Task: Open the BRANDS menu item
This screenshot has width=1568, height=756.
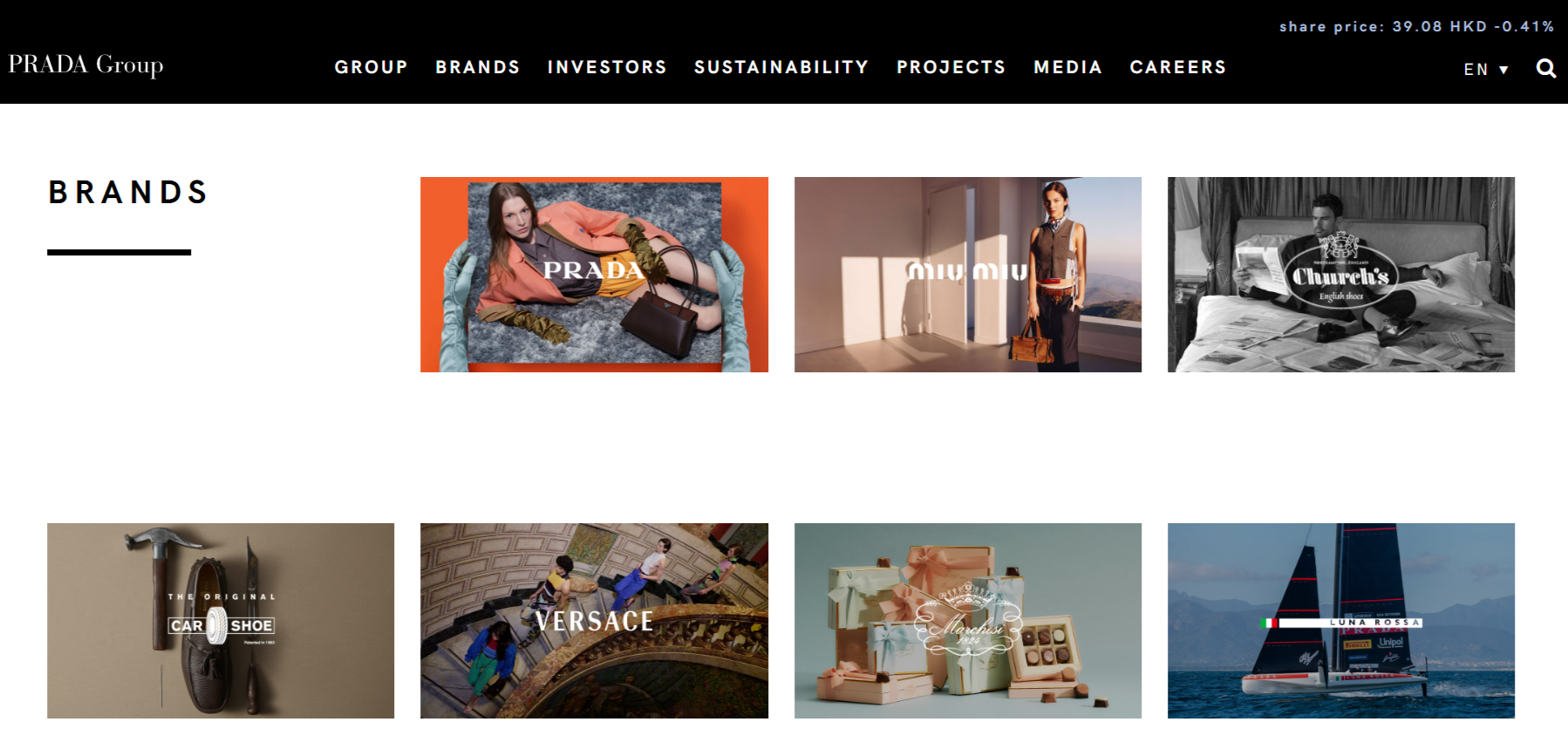Action: pyautogui.click(x=478, y=67)
